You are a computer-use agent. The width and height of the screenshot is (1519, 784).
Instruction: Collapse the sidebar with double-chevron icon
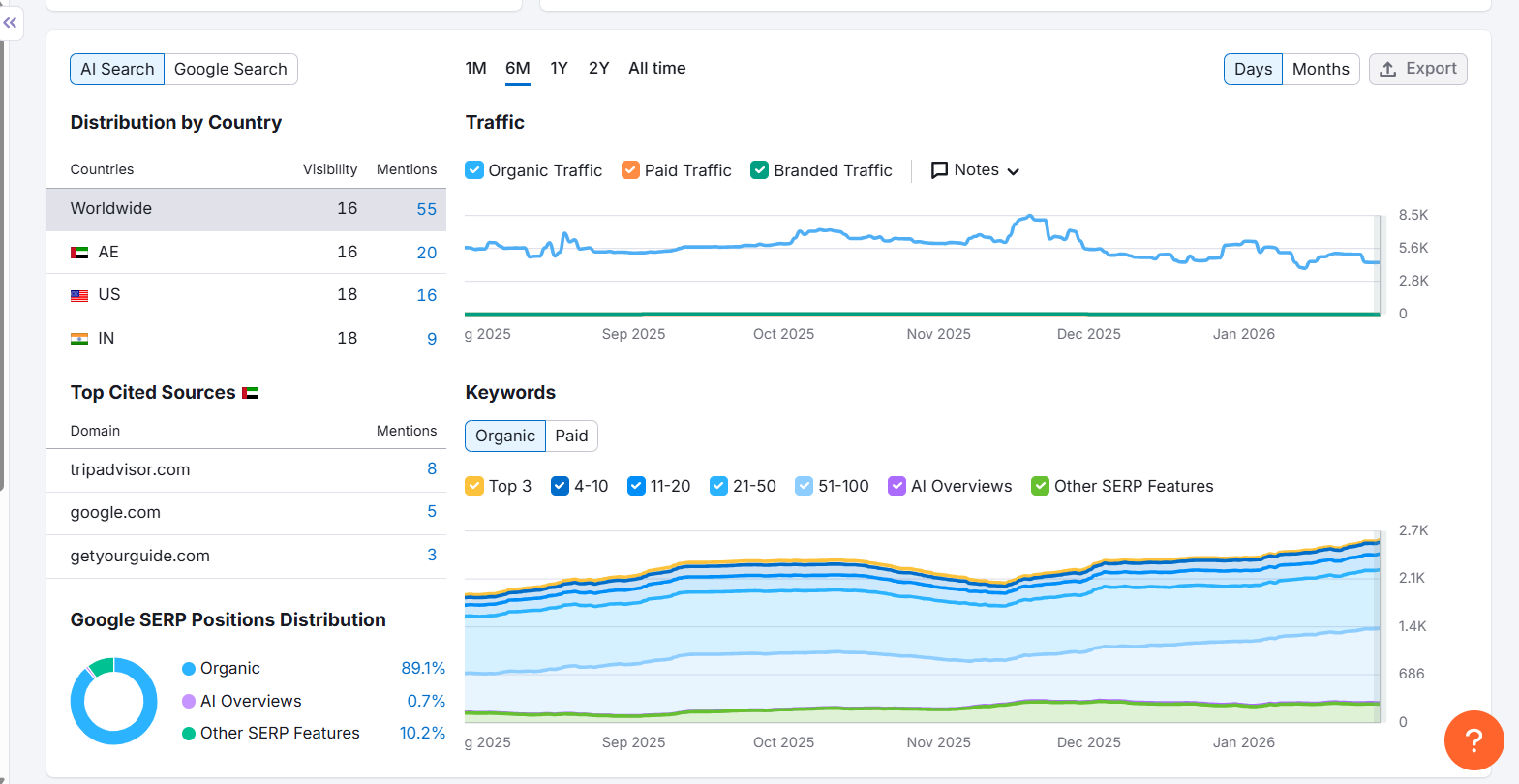coord(10,22)
